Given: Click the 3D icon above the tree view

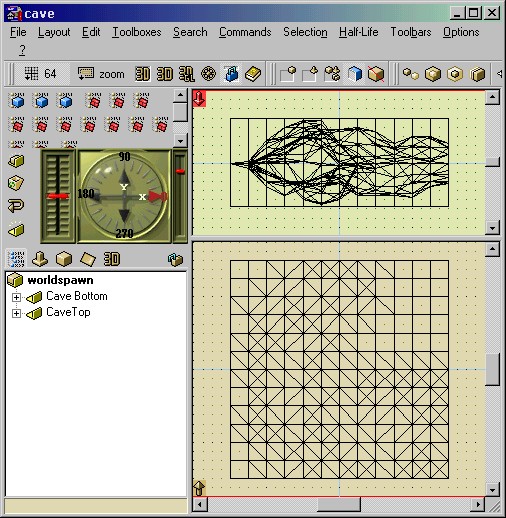Looking at the screenshot, I should click(111, 259).
